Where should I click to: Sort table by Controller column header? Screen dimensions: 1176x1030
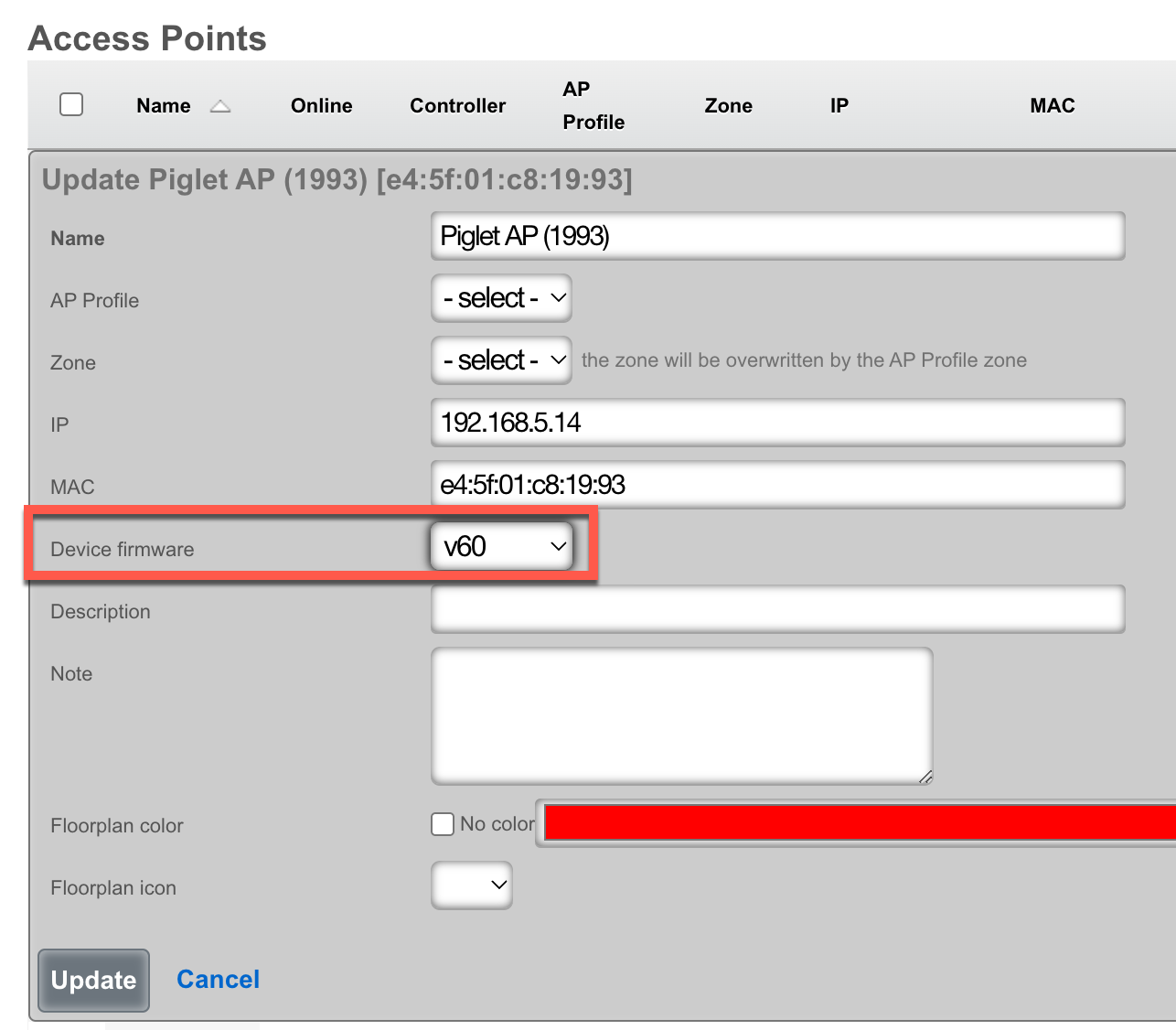[x=457, y=106]
